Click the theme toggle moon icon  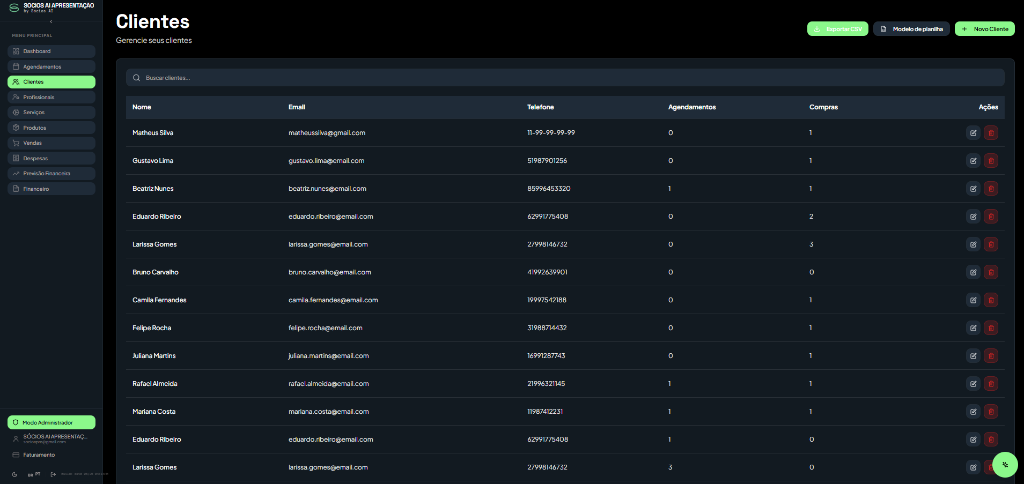[14, 474]
